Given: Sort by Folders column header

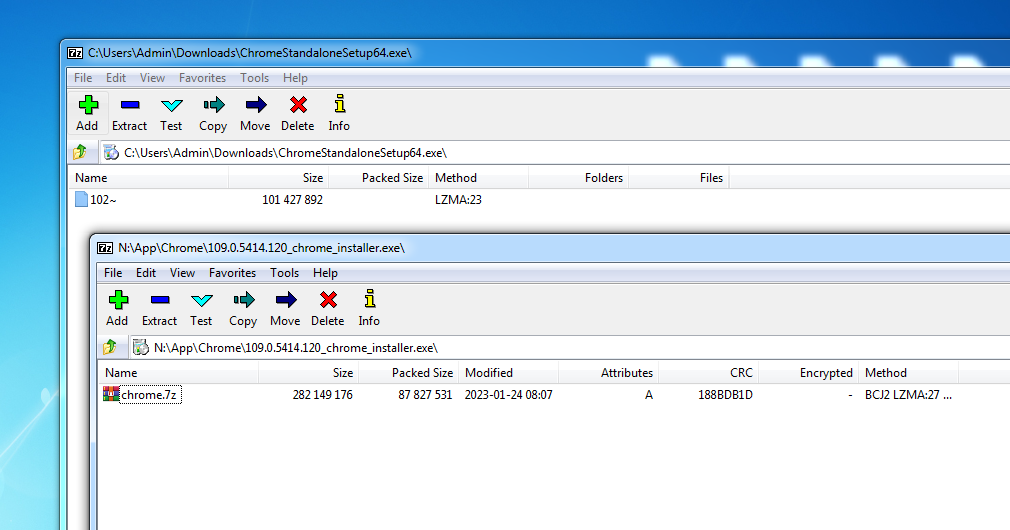Looking at the screenshot, I should tap(578, 178).
